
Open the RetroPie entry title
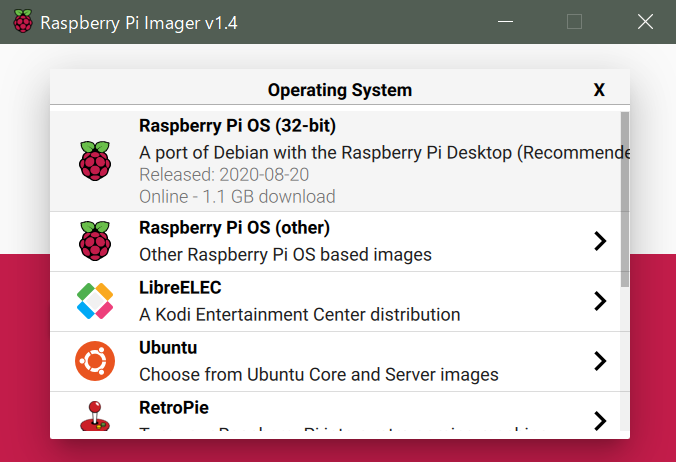tap(174, 407)
